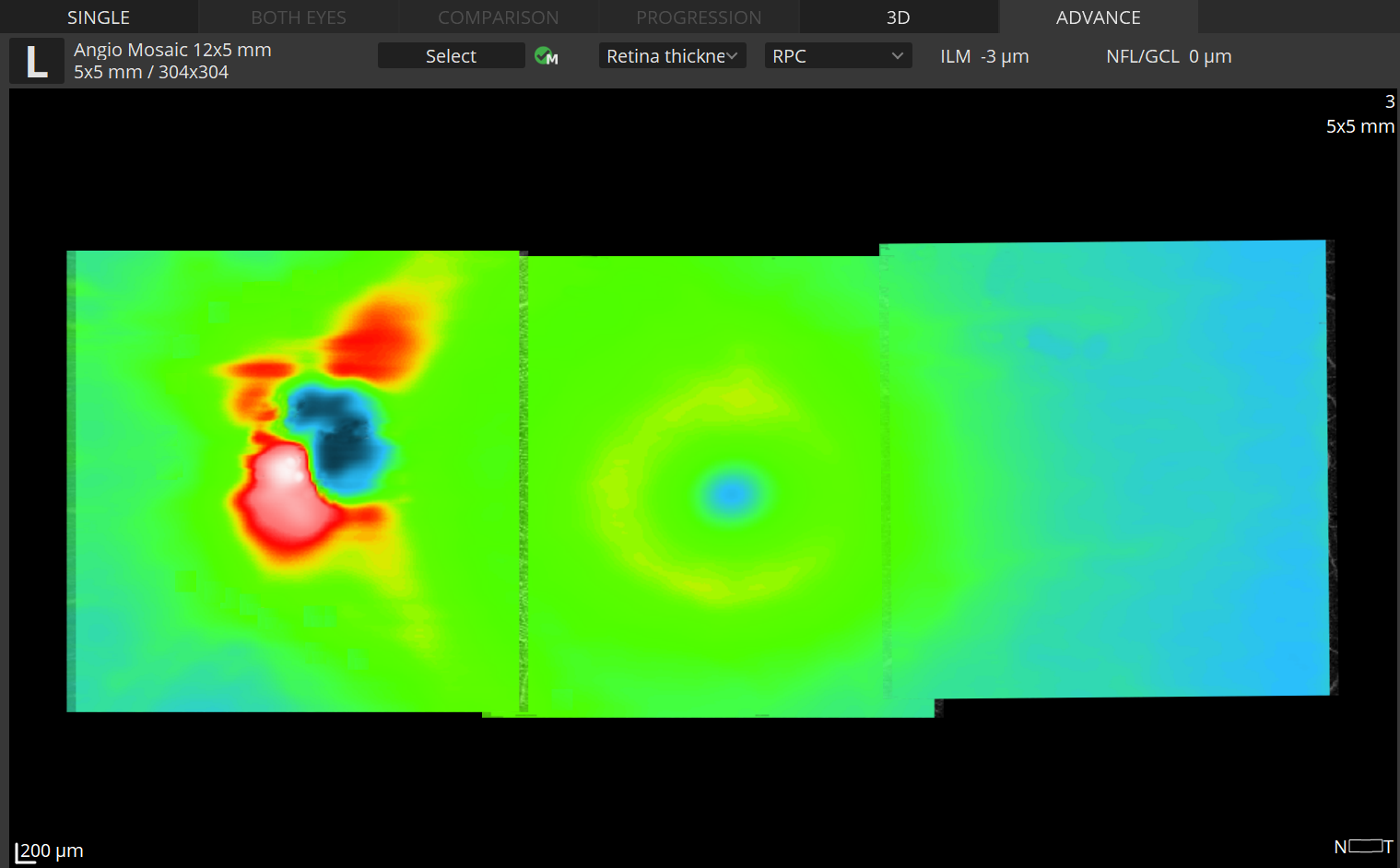This screenshot has height=868, width=1400.
Task: Click the Angio Mosaic 12x5 mm scan label
Action: coord(172,50)
